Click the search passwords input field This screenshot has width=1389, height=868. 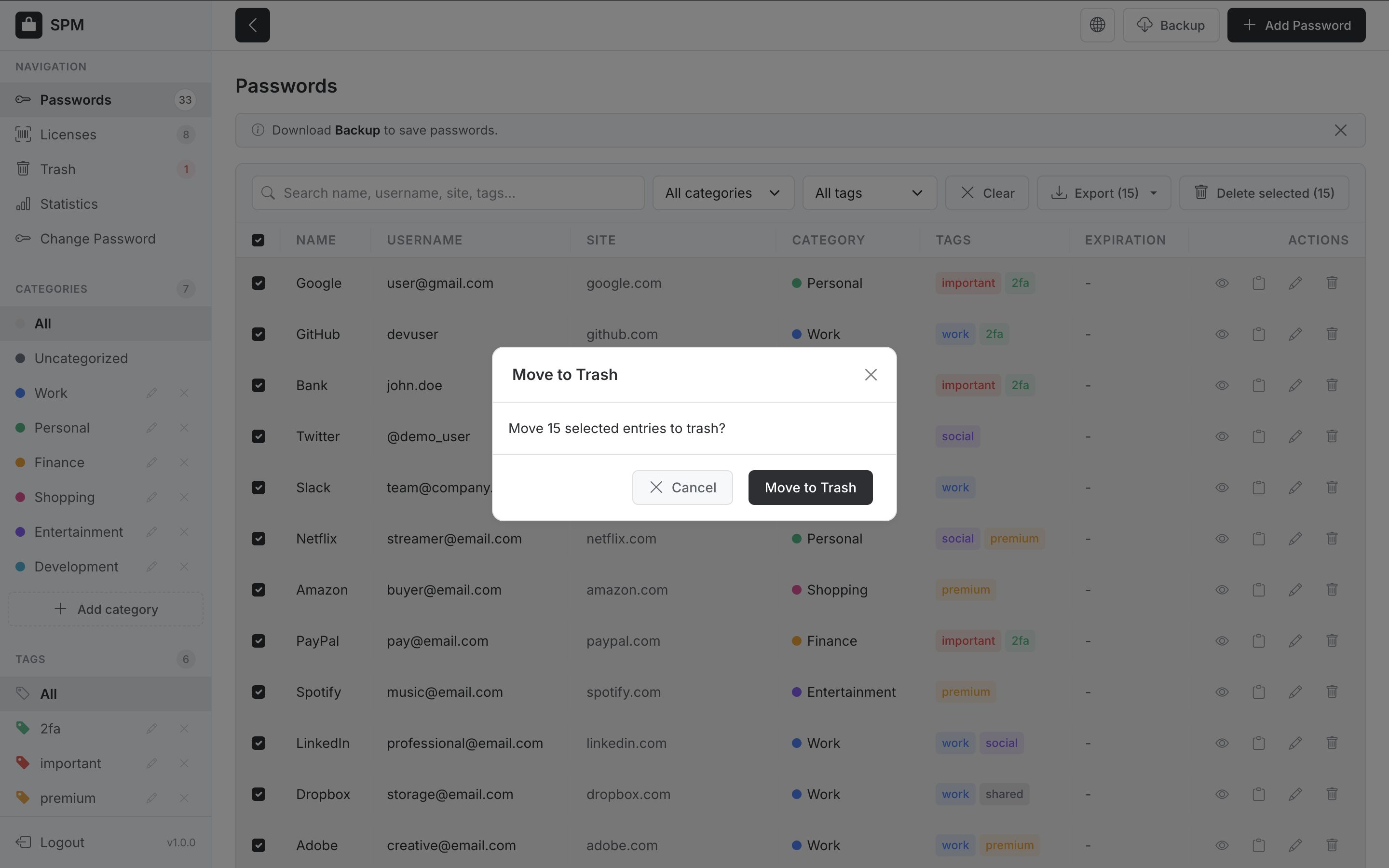(448, 193)
